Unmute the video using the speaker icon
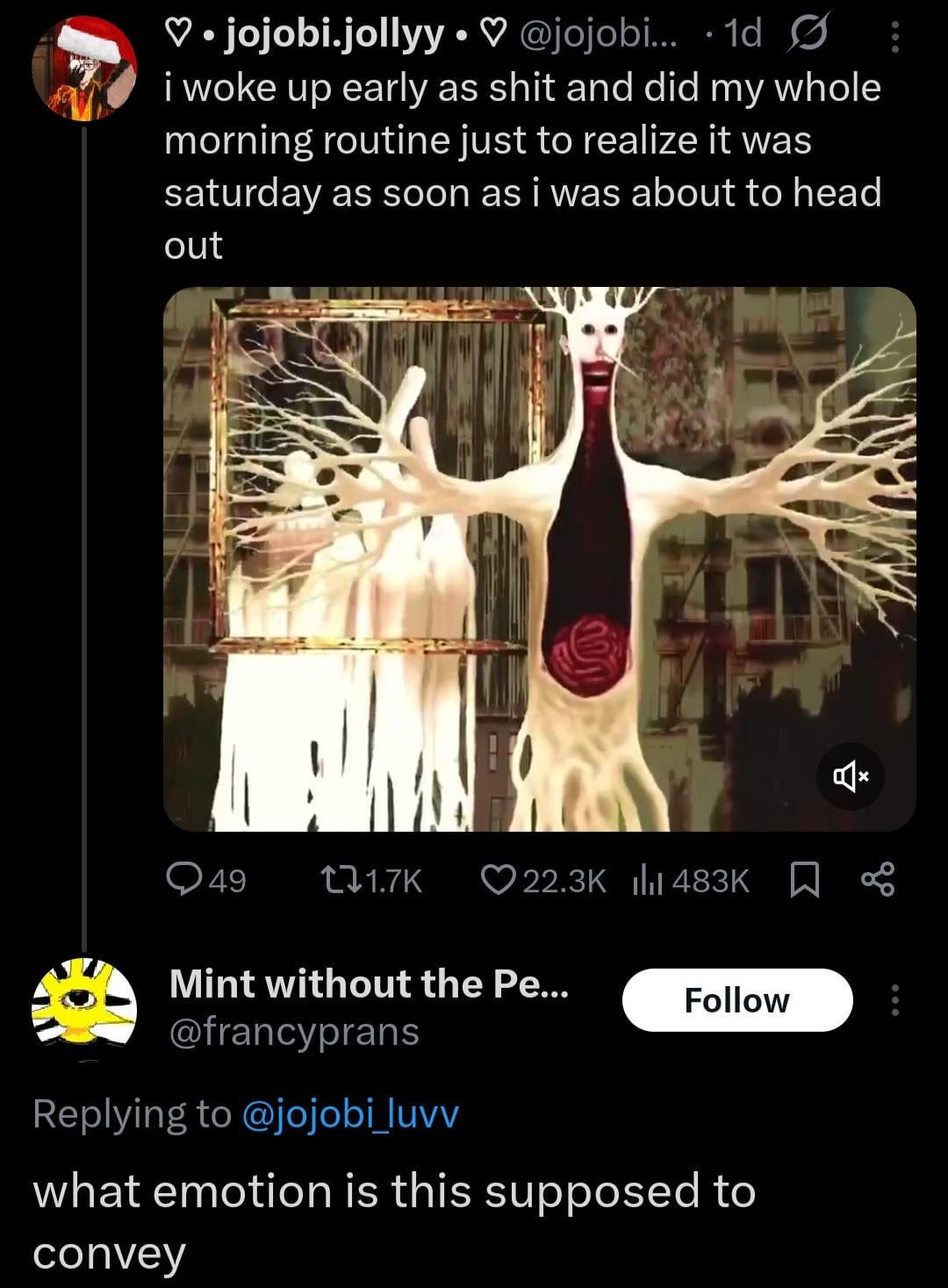The image size is (948, 1288). coord(850,776)
